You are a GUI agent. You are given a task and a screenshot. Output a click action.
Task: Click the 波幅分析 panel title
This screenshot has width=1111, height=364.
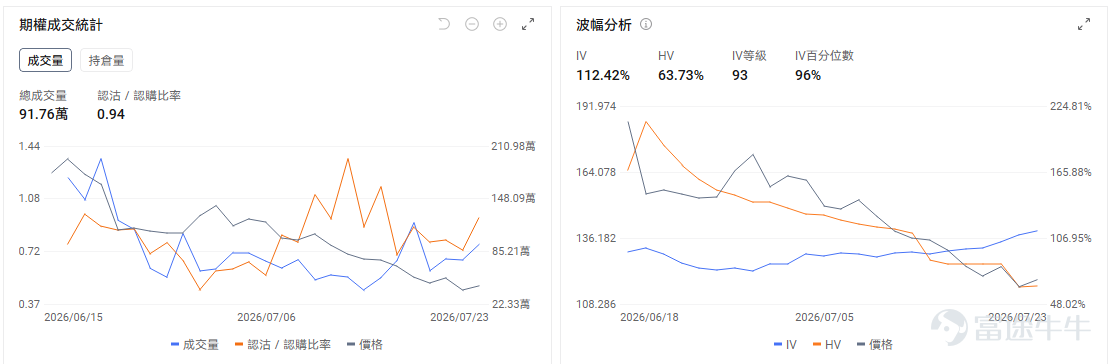[604, 25]
